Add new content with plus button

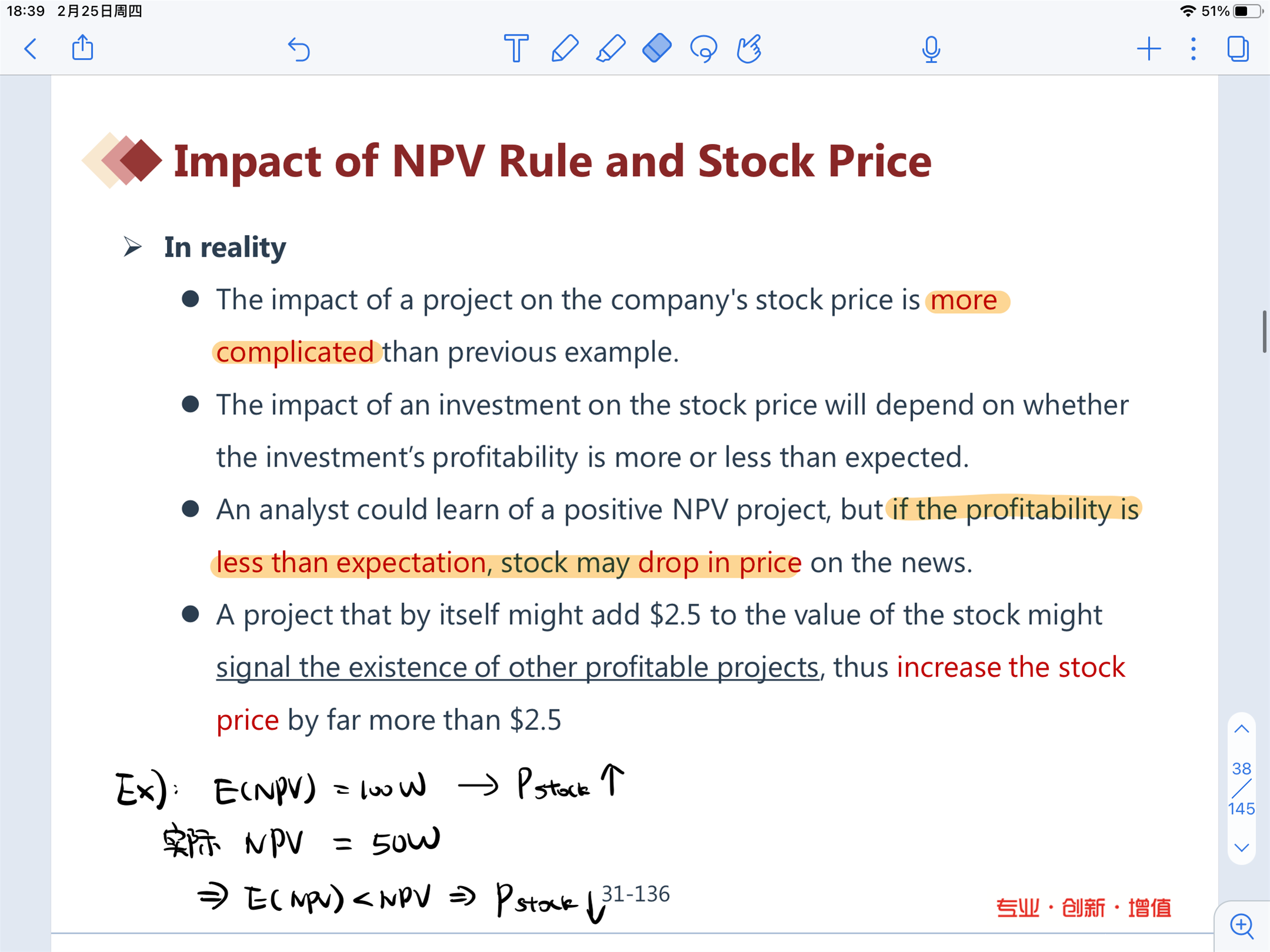point(1149,49)
